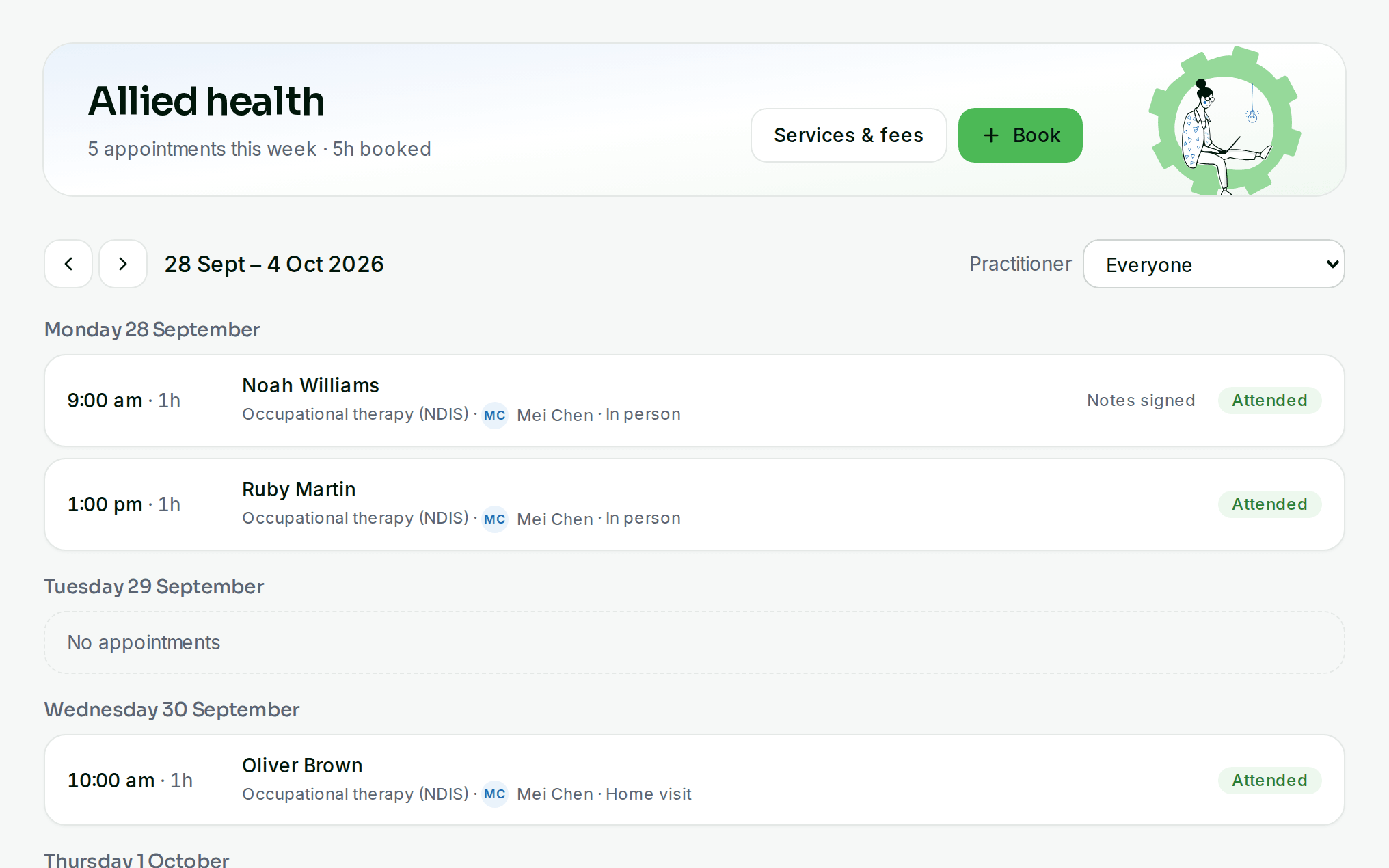Click MC avatar in Ruby Martin row

(x=495, y=519)
